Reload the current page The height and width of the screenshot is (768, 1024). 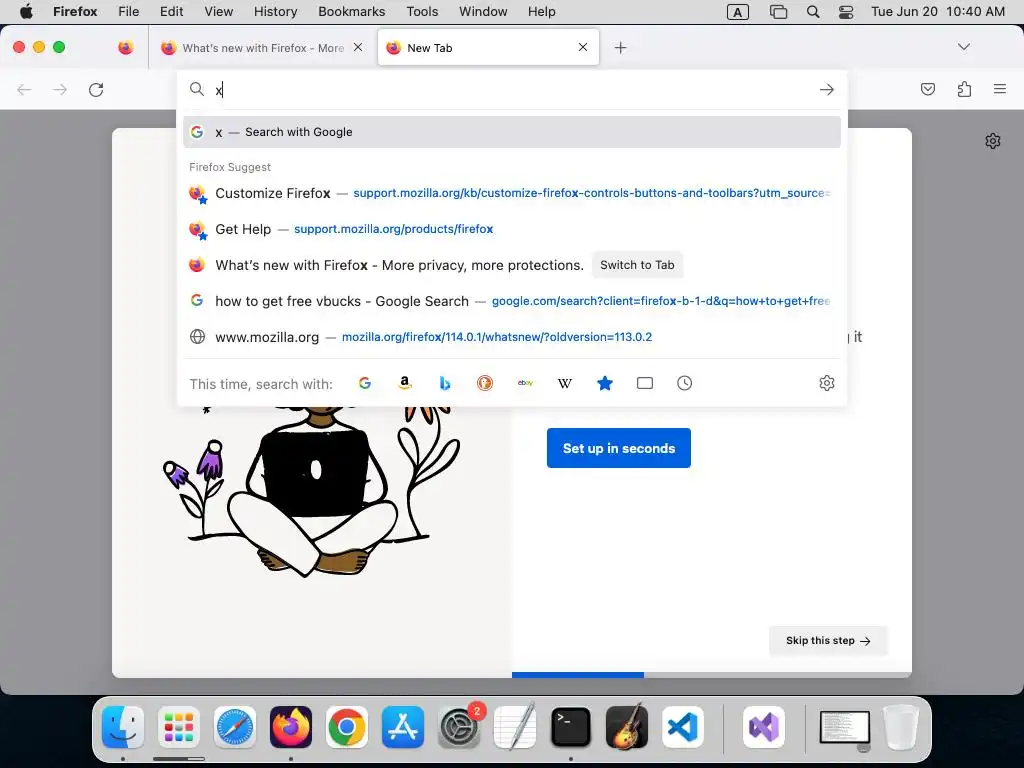(x=96, y=89)
